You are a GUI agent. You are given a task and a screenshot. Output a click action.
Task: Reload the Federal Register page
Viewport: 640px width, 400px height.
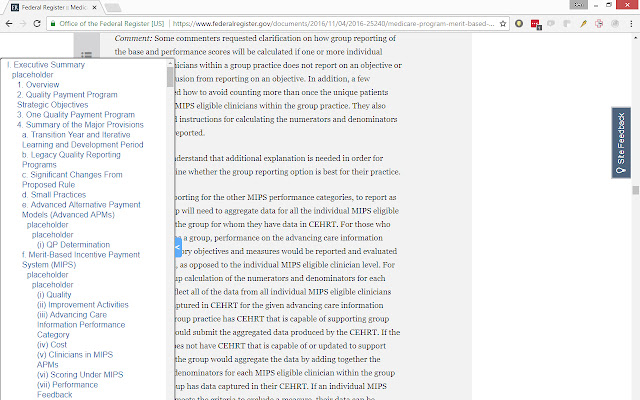pyautogui.click(x=37, y=24)
